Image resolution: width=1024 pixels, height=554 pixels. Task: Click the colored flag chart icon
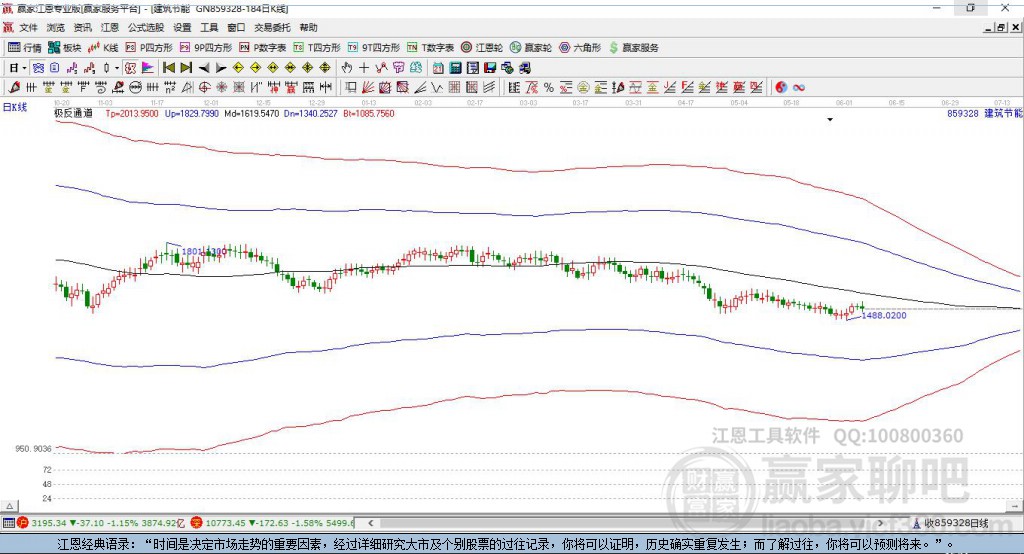(148, 68)
